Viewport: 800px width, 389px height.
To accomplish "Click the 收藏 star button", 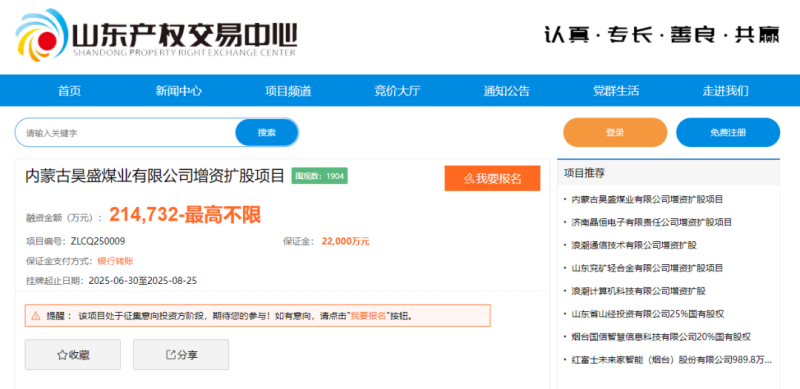I will pos(73,354).
